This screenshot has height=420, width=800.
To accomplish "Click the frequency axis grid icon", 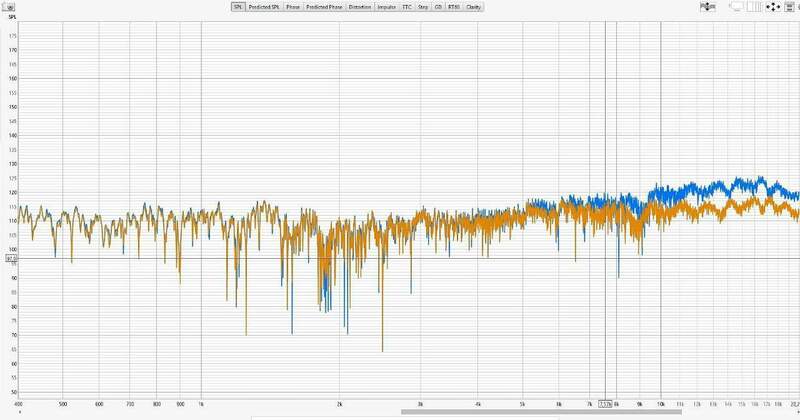I will 750,7.
